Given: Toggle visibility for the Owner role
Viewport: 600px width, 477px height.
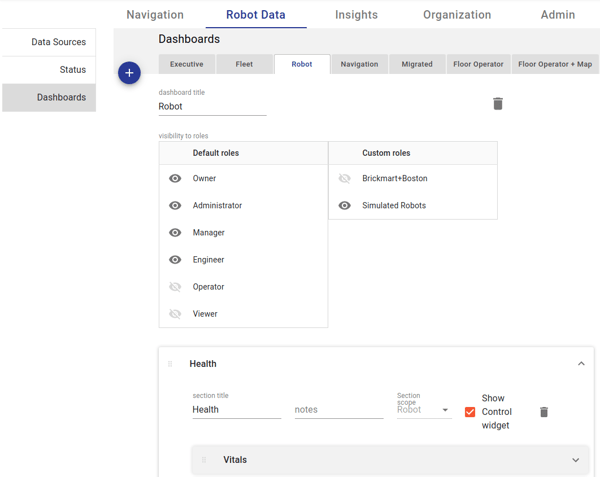Looking at the screenshot, I should [x=175, y=178].
